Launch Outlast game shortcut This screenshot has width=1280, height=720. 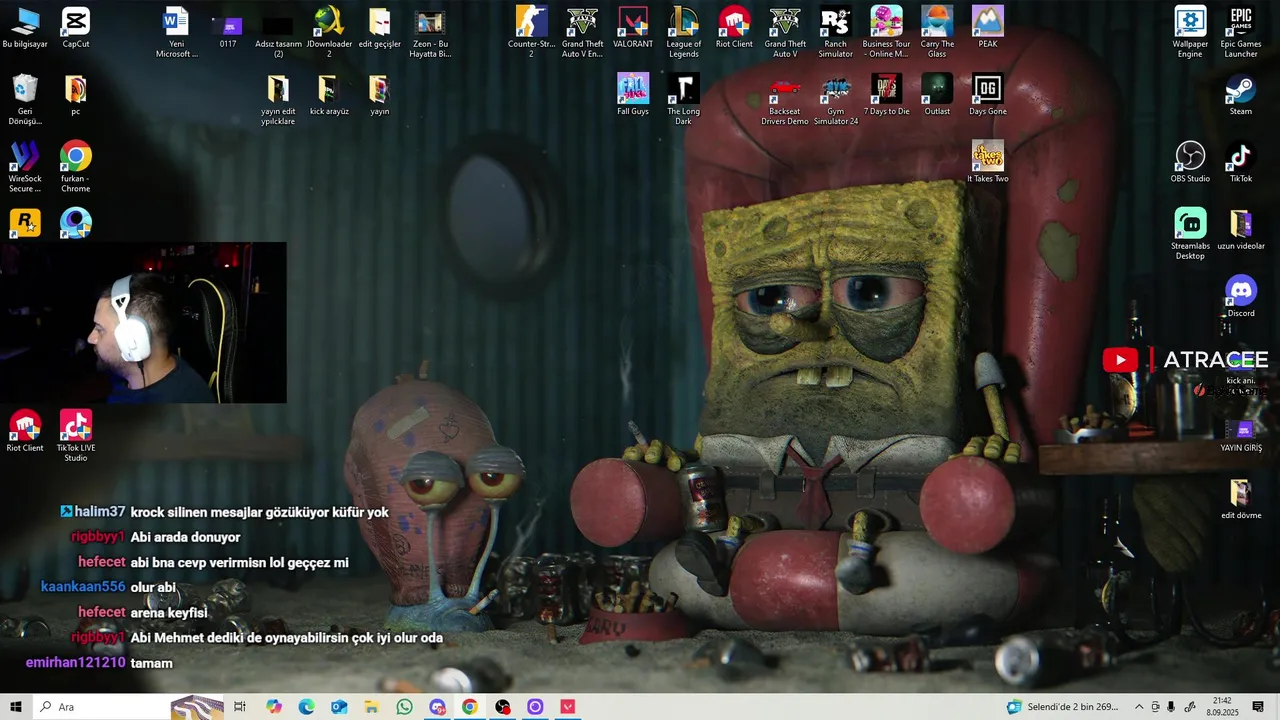click(937, 95)
